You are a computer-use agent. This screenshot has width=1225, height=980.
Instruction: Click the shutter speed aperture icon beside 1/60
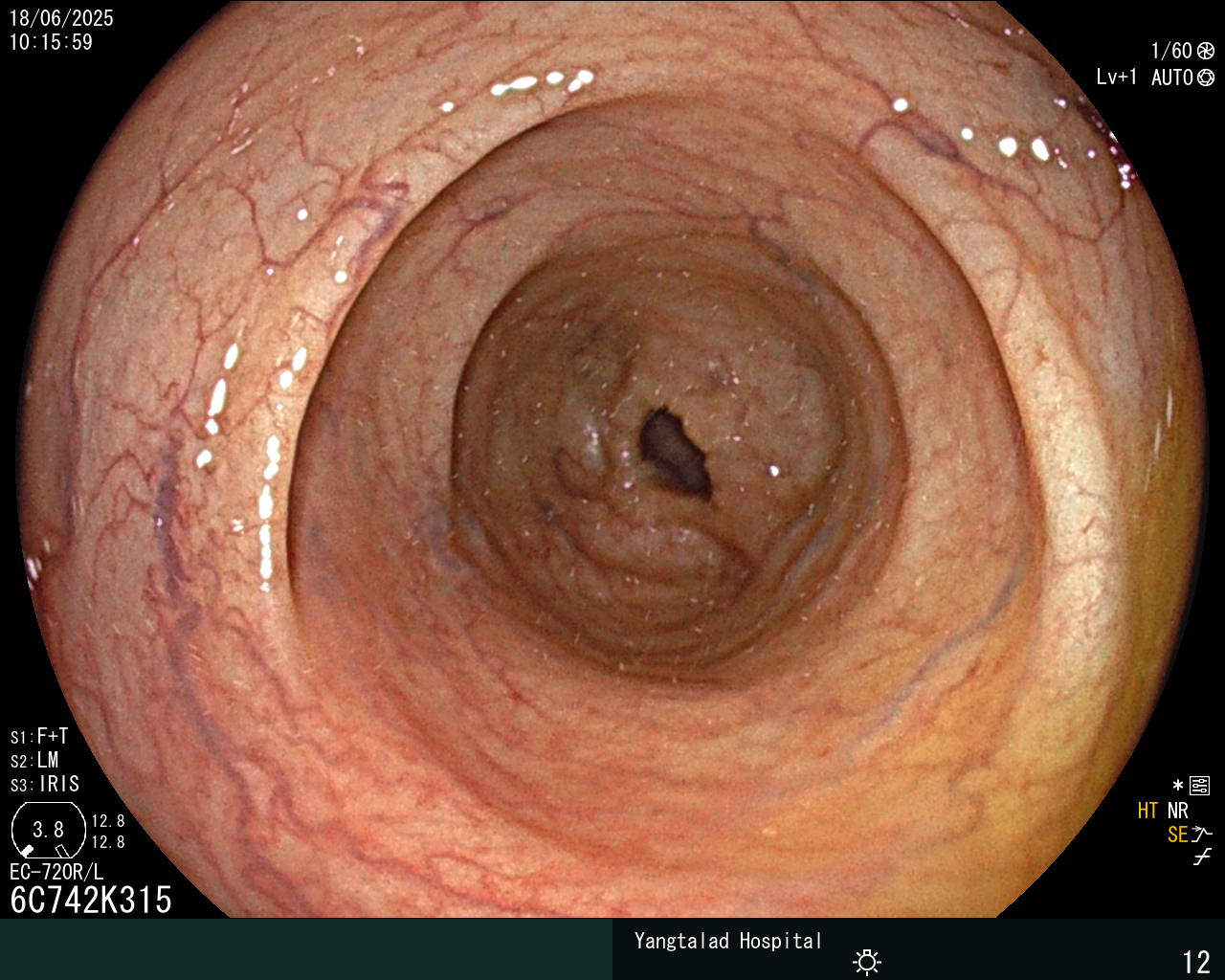1205,51
